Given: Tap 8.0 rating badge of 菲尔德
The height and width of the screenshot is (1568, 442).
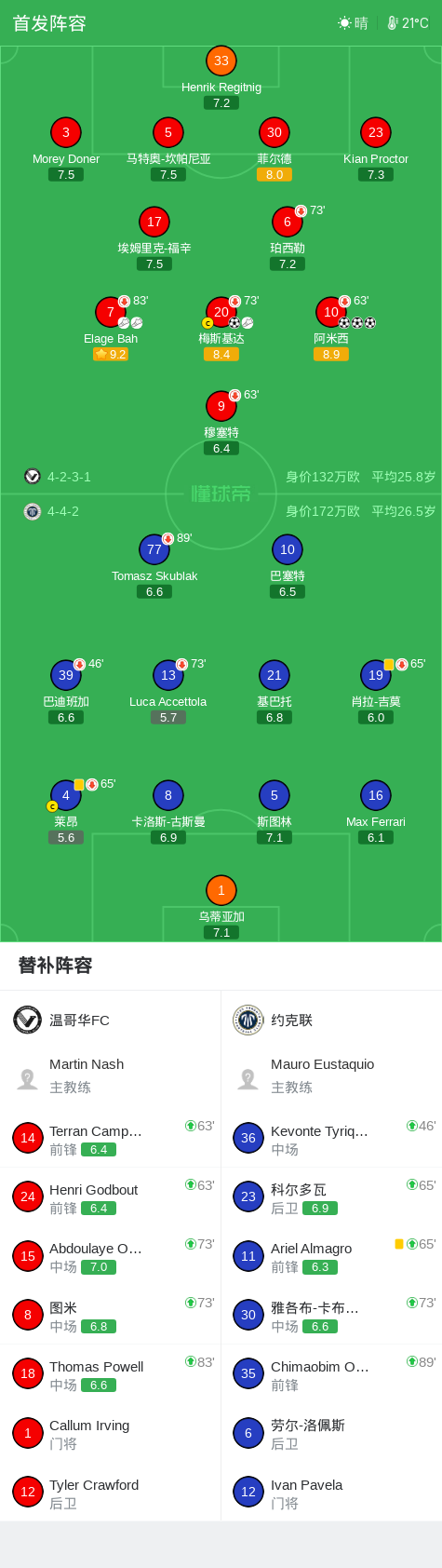Looking at the screenshot, I should click(x=275, y=174).
